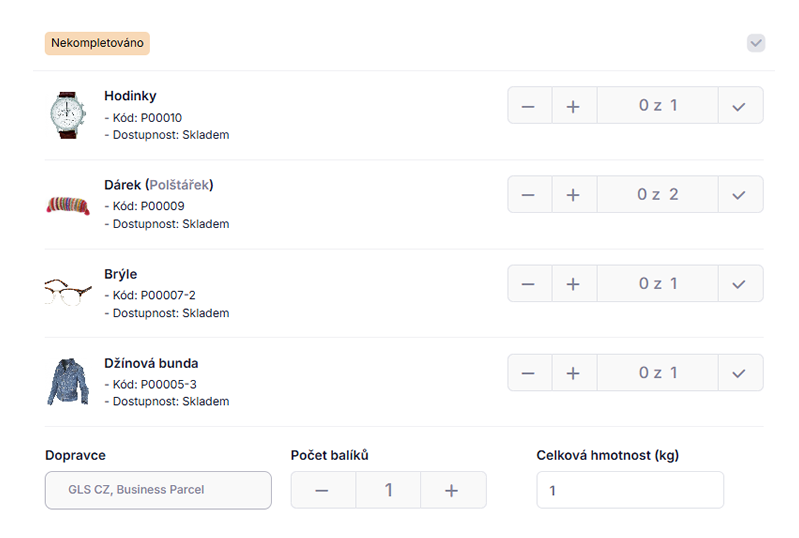Increase quantity for Dárek Polštářek
799x538 pixels.
coord(574,195)
